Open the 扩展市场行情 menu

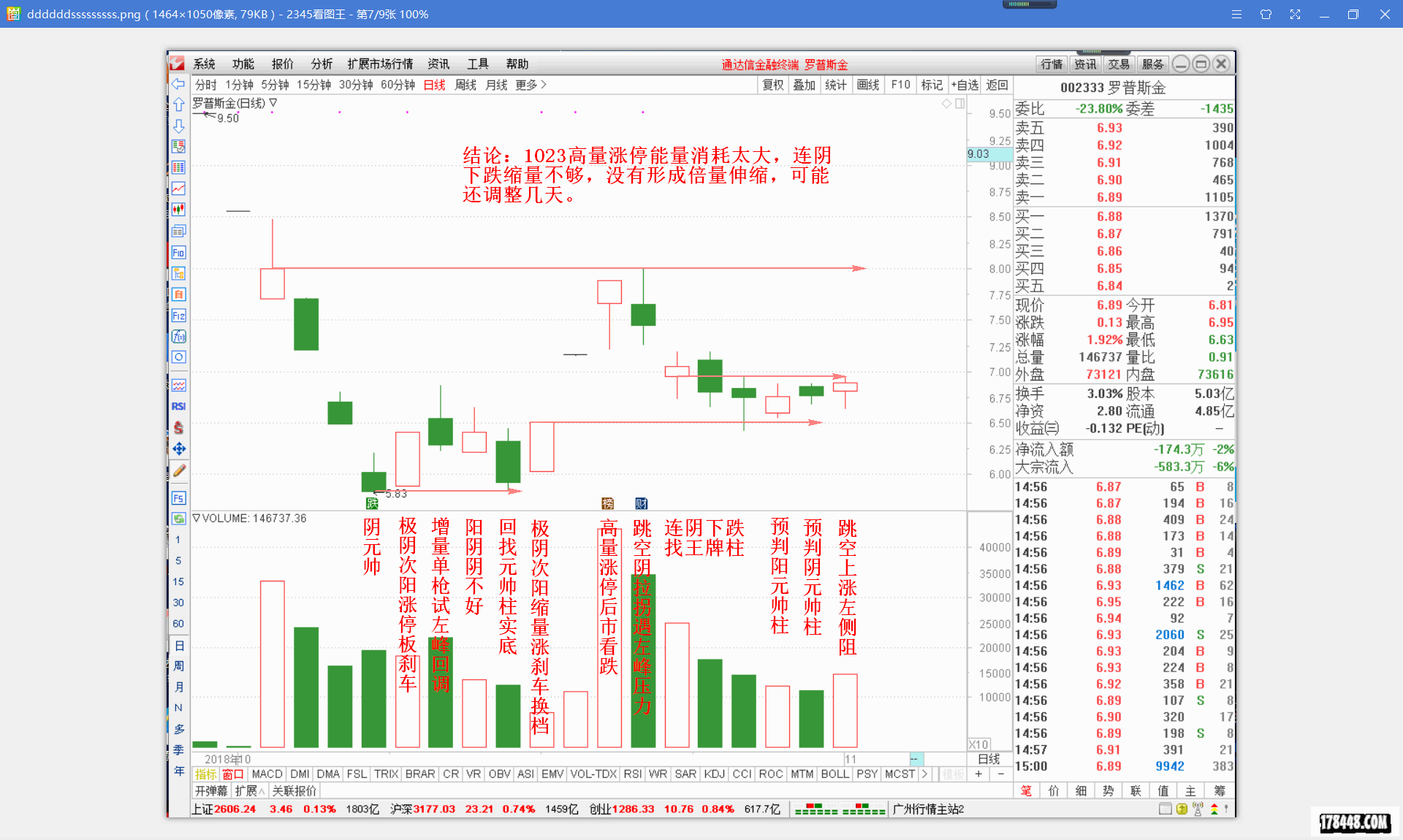point(380,64)
